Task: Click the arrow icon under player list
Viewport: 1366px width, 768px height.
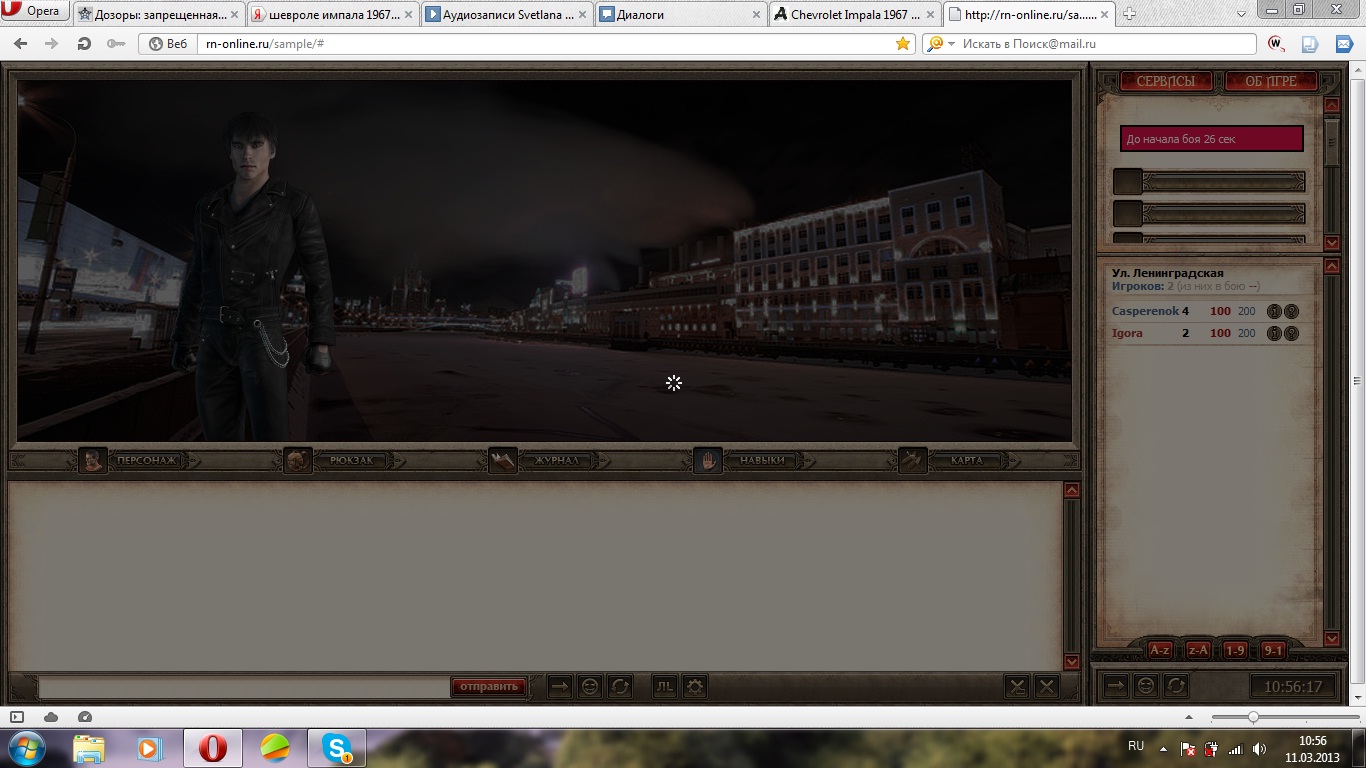Action: click(x=1116, y=686)
